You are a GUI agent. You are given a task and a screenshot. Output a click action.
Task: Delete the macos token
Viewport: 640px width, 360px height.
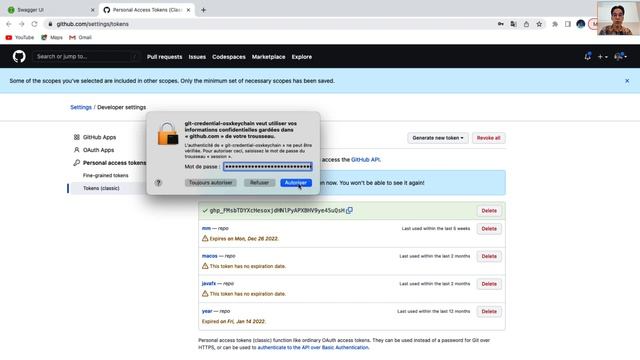pos(489,256)
